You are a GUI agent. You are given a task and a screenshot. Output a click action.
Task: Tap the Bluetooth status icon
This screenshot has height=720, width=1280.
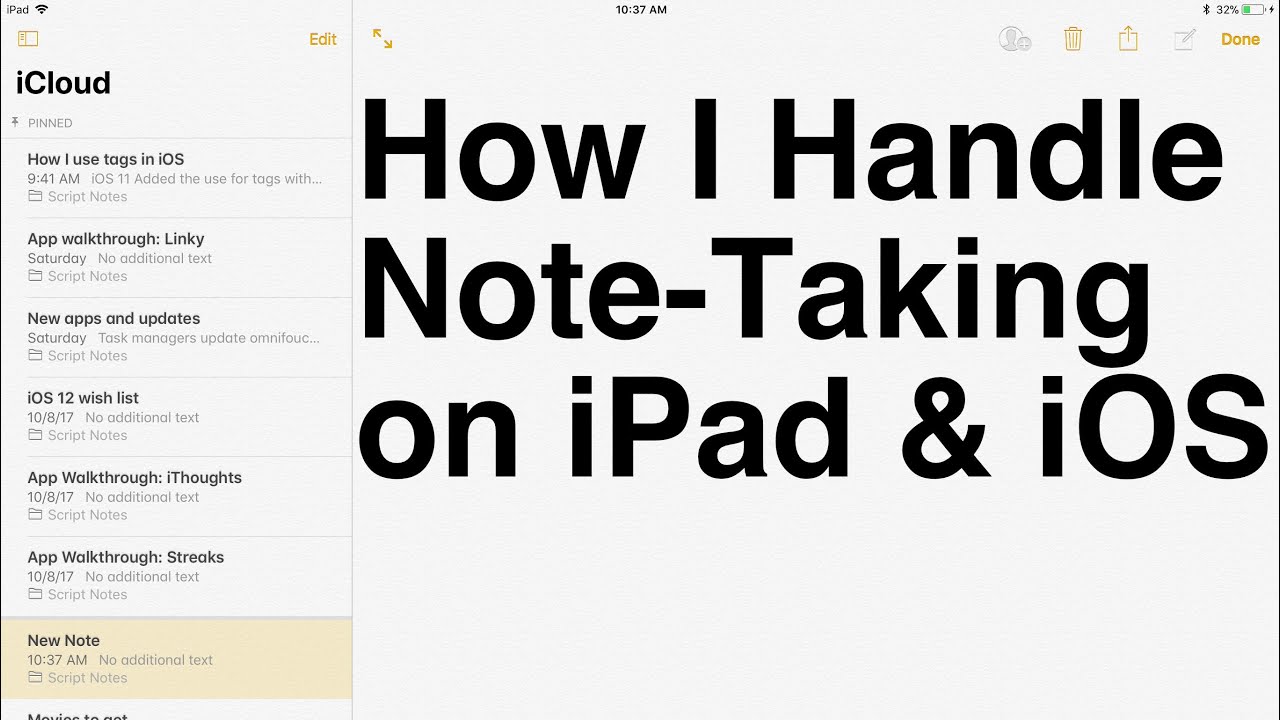click(1206, 9)
